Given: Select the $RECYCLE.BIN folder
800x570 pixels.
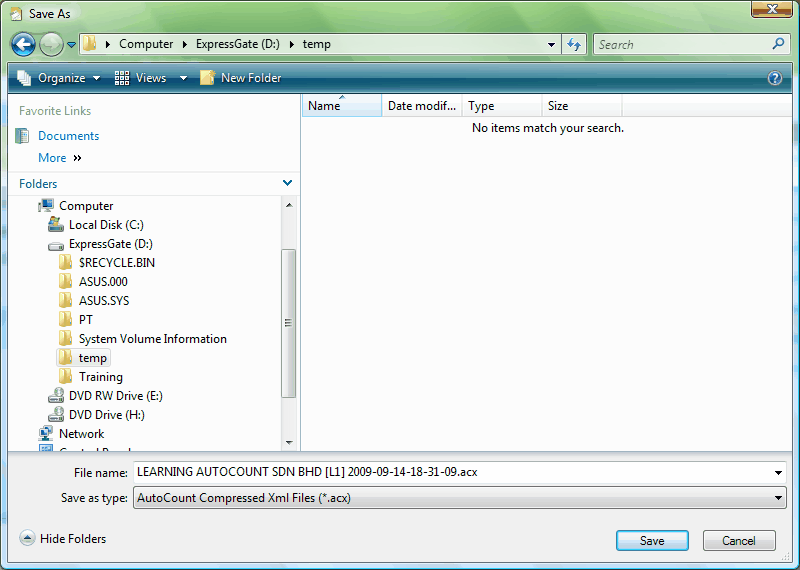Looking at the screenshot, I should coord(117,263).
